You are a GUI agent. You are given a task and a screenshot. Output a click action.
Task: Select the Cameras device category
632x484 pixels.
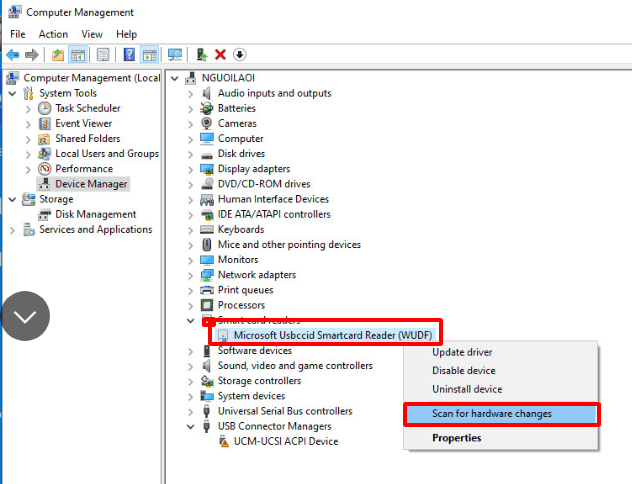coord(237,123)
